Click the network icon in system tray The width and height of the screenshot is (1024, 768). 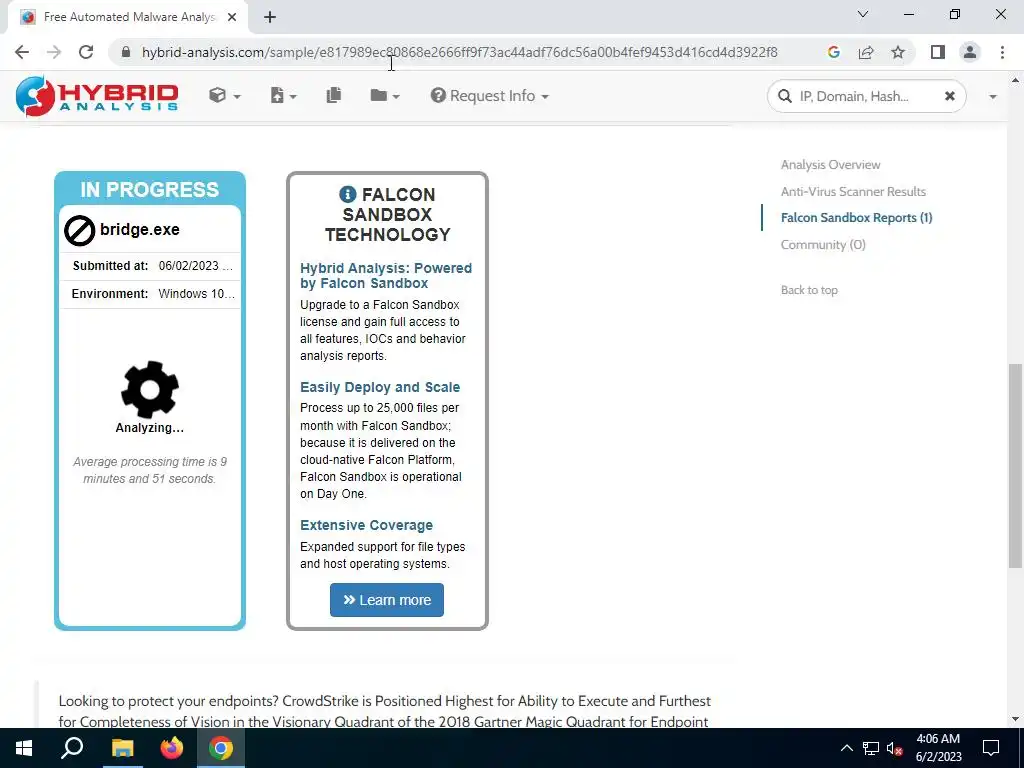pyautogui.click(x=871, y=748)
